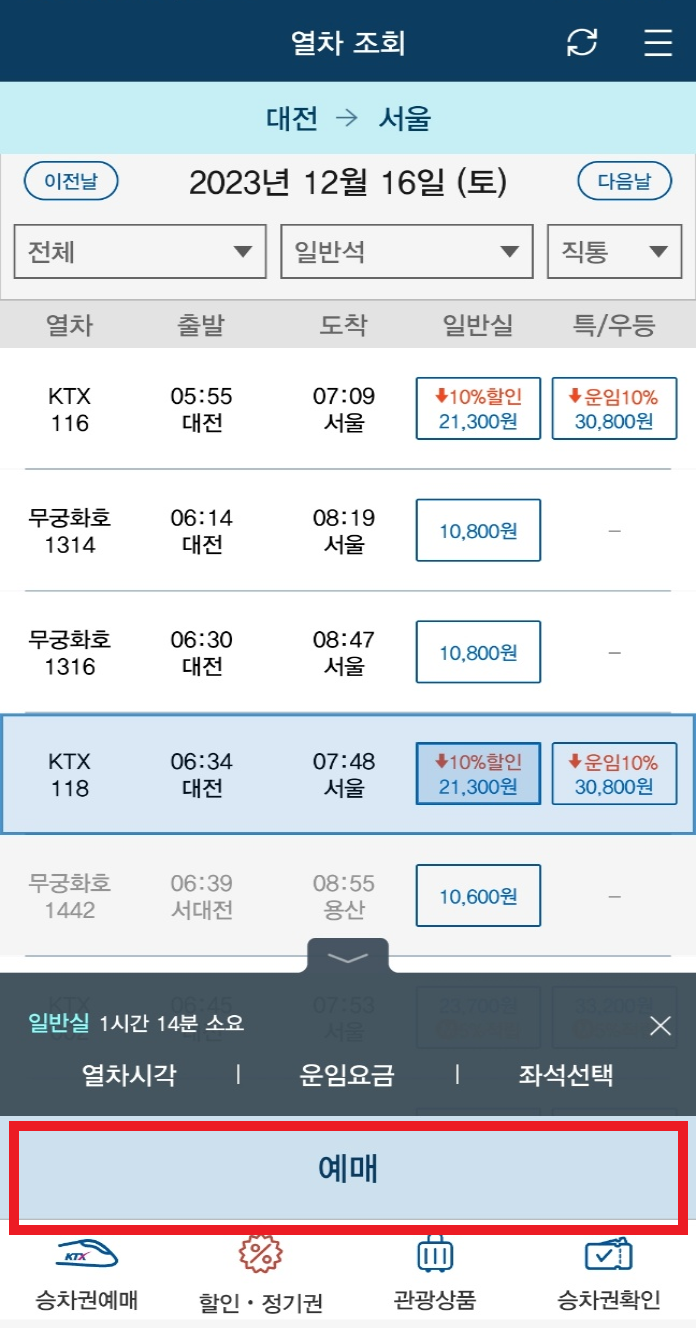Open the hamburger menu

[657, 42]
